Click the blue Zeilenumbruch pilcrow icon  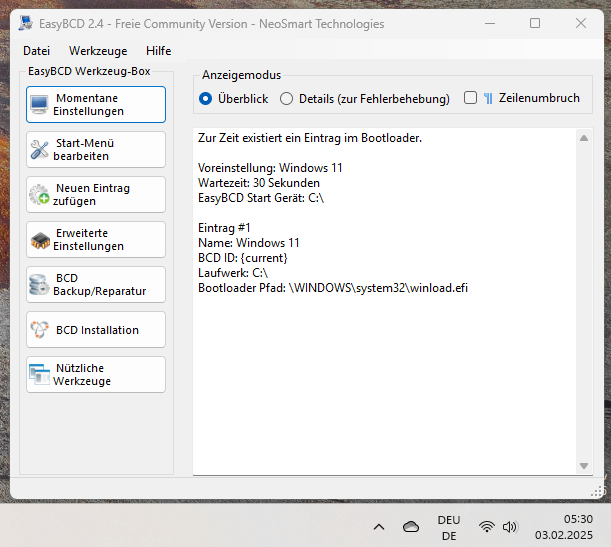coord(488,99)
